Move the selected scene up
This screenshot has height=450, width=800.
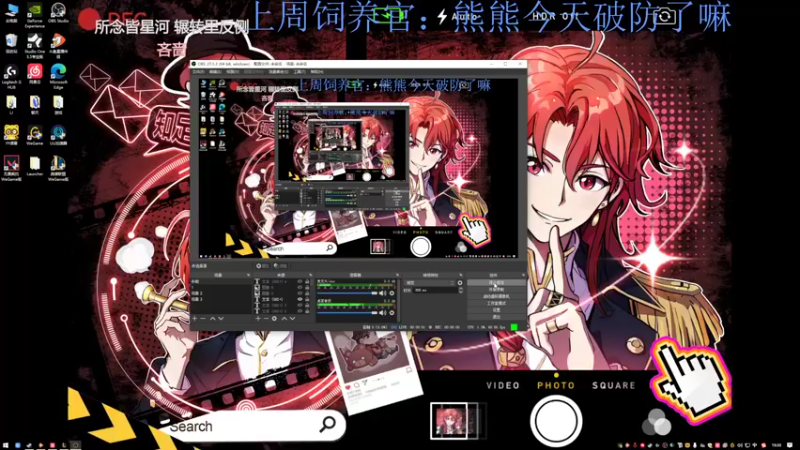point(213,318)
